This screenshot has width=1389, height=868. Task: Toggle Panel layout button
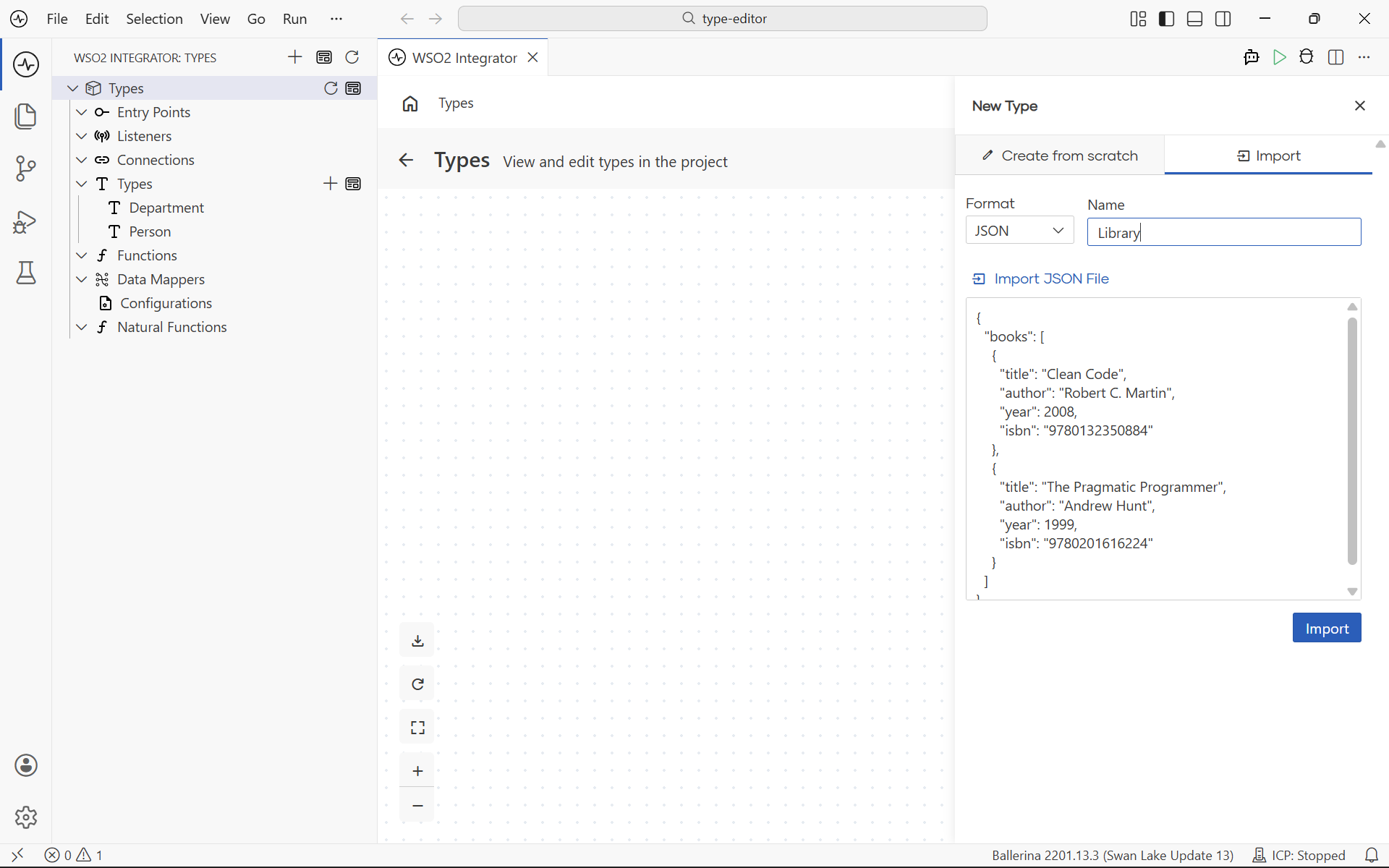tap(1195, 19)
